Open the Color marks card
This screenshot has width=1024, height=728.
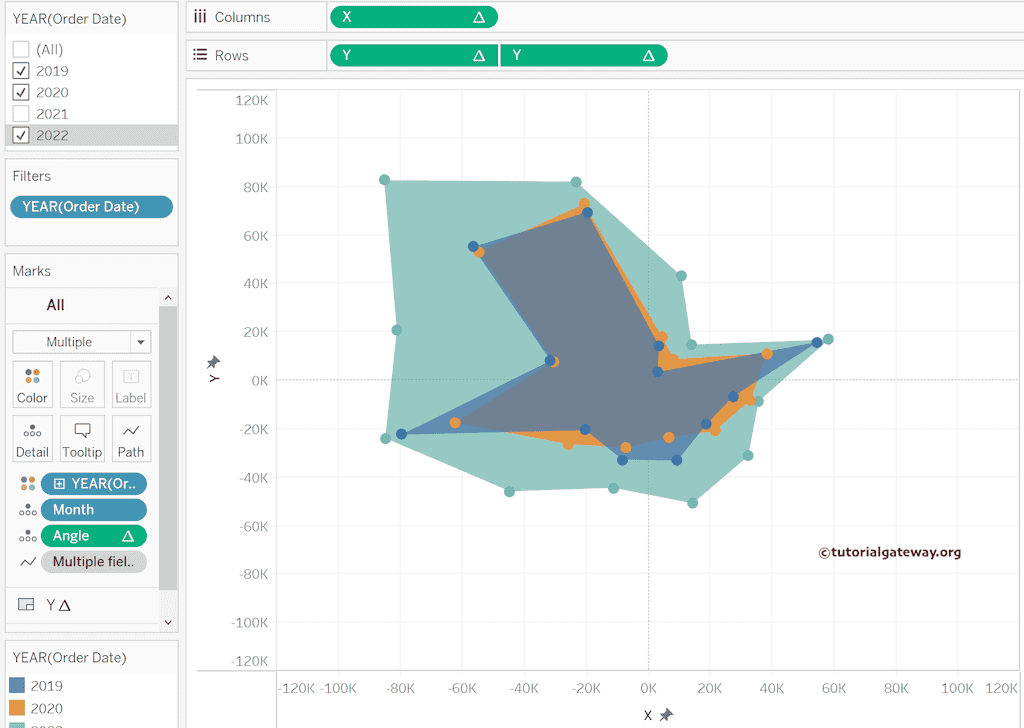click(32, 385)
